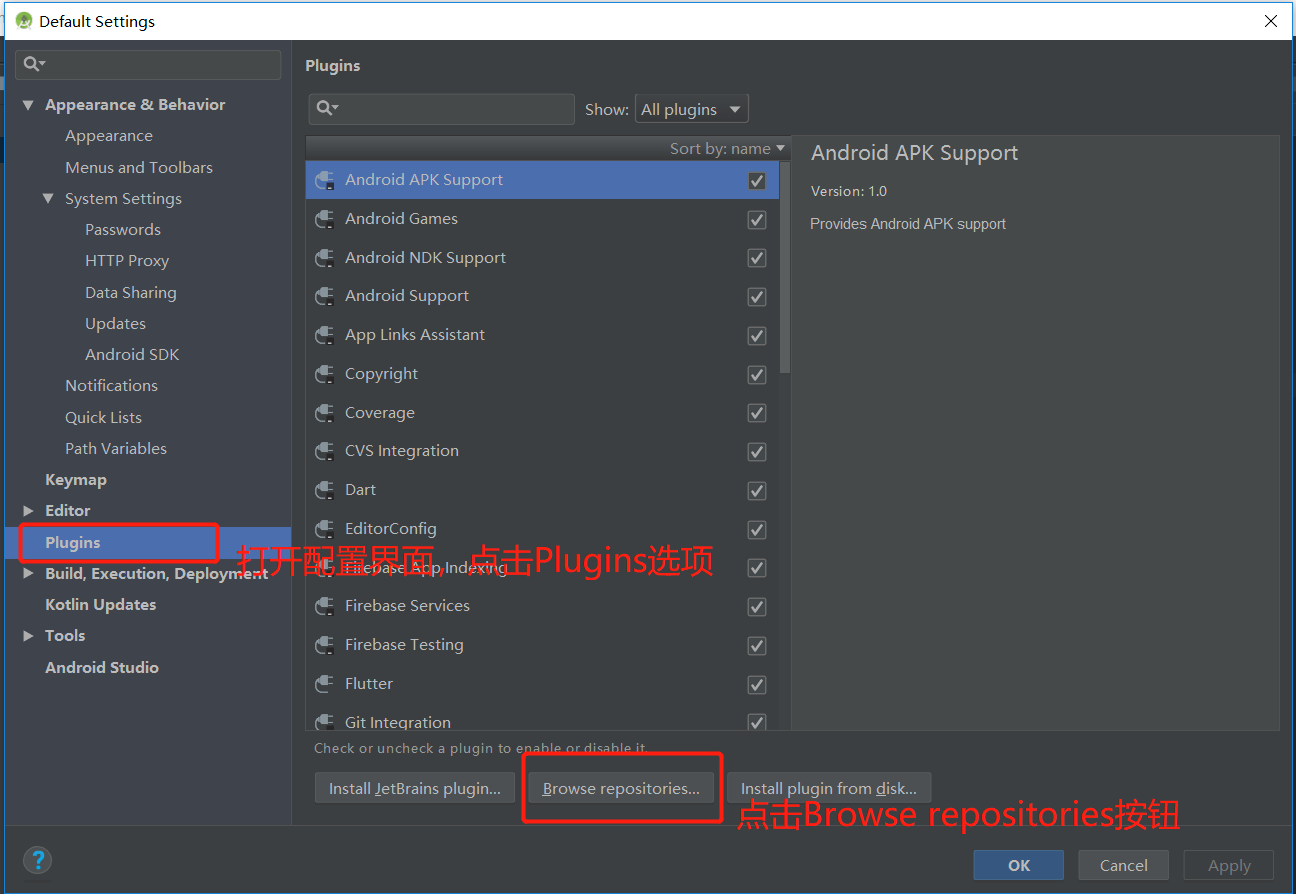Viewport: 1296px width, 894px height.
Task: Focus the plugin search input field
Action: (x=441, y=108)
